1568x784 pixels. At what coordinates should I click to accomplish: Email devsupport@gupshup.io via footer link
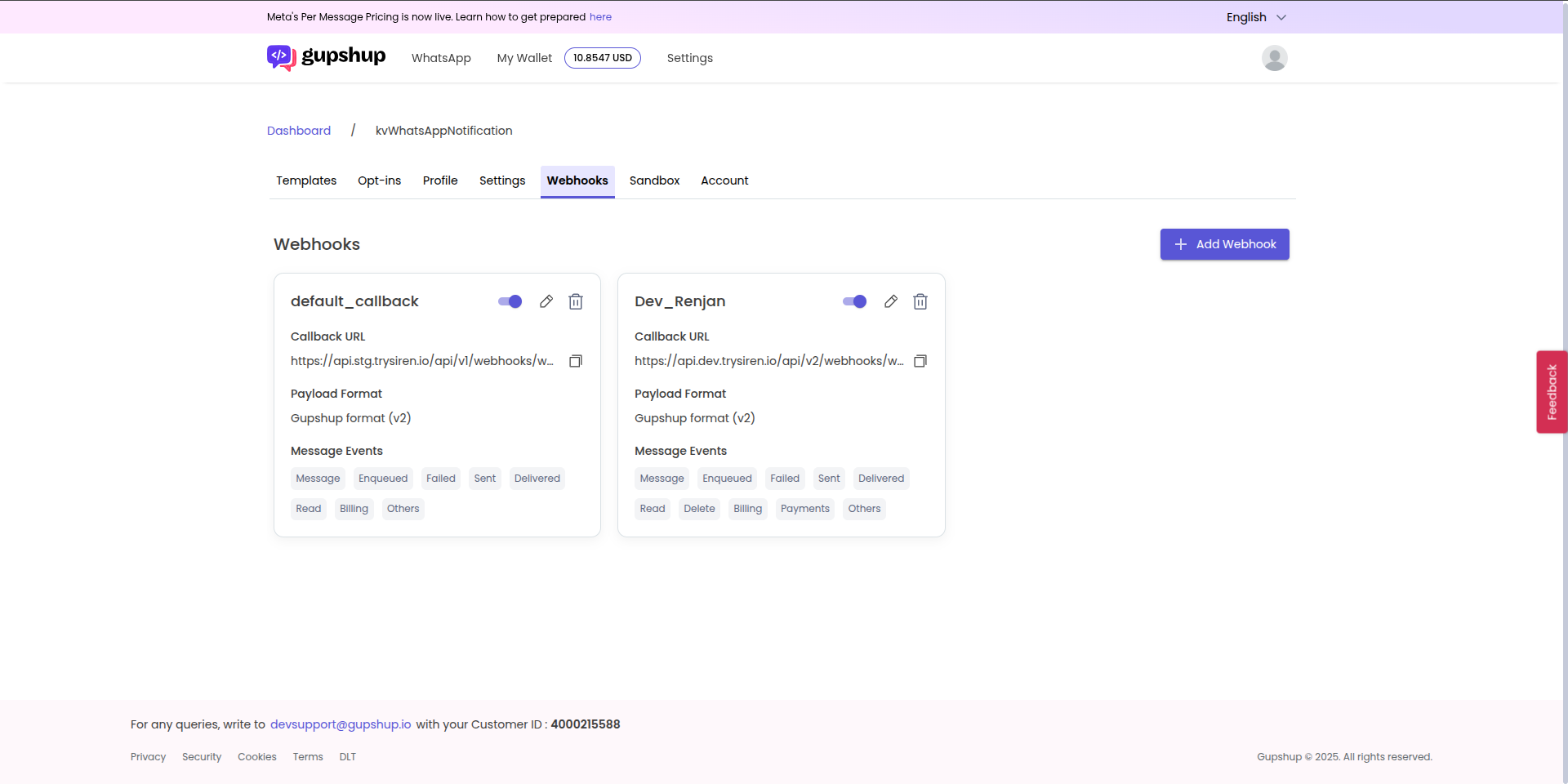[x=341, y=724]
